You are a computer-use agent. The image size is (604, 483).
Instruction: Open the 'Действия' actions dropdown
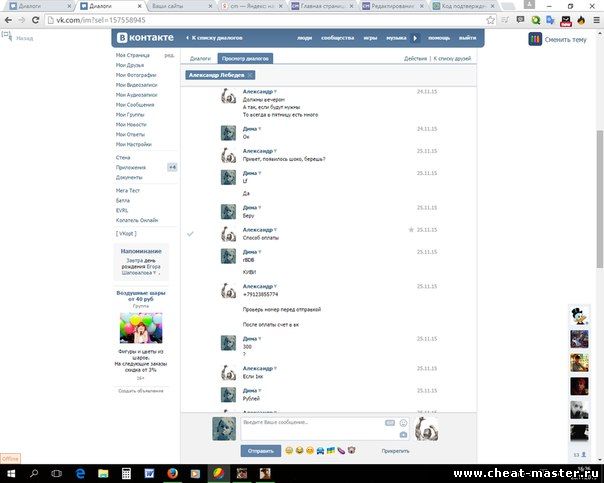click(415, 59)
